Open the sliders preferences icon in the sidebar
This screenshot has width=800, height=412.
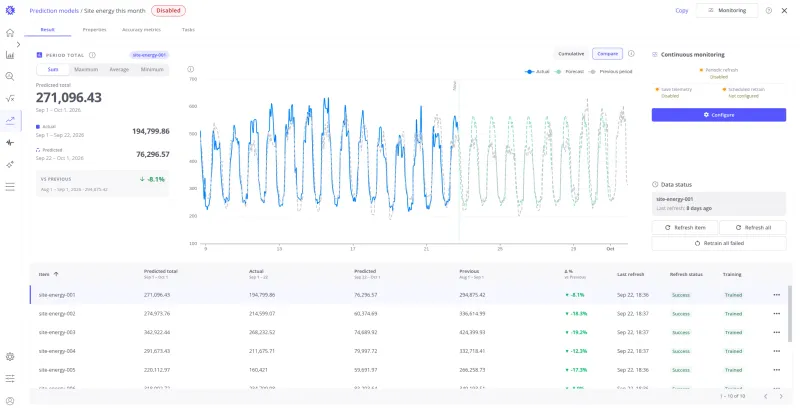click(x=10, y=379)
